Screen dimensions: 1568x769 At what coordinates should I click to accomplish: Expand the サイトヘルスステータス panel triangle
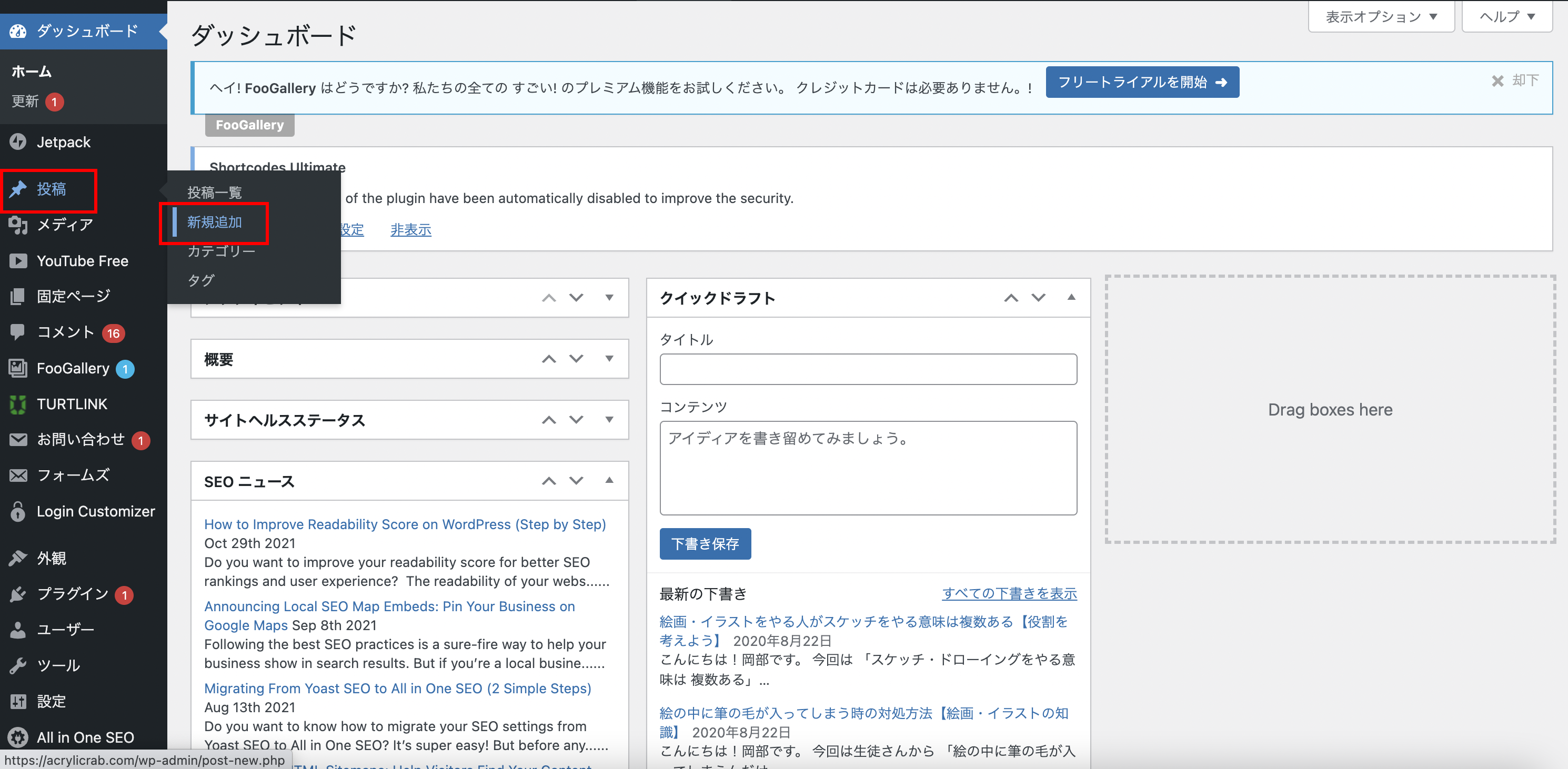click(x=609, y=420)
